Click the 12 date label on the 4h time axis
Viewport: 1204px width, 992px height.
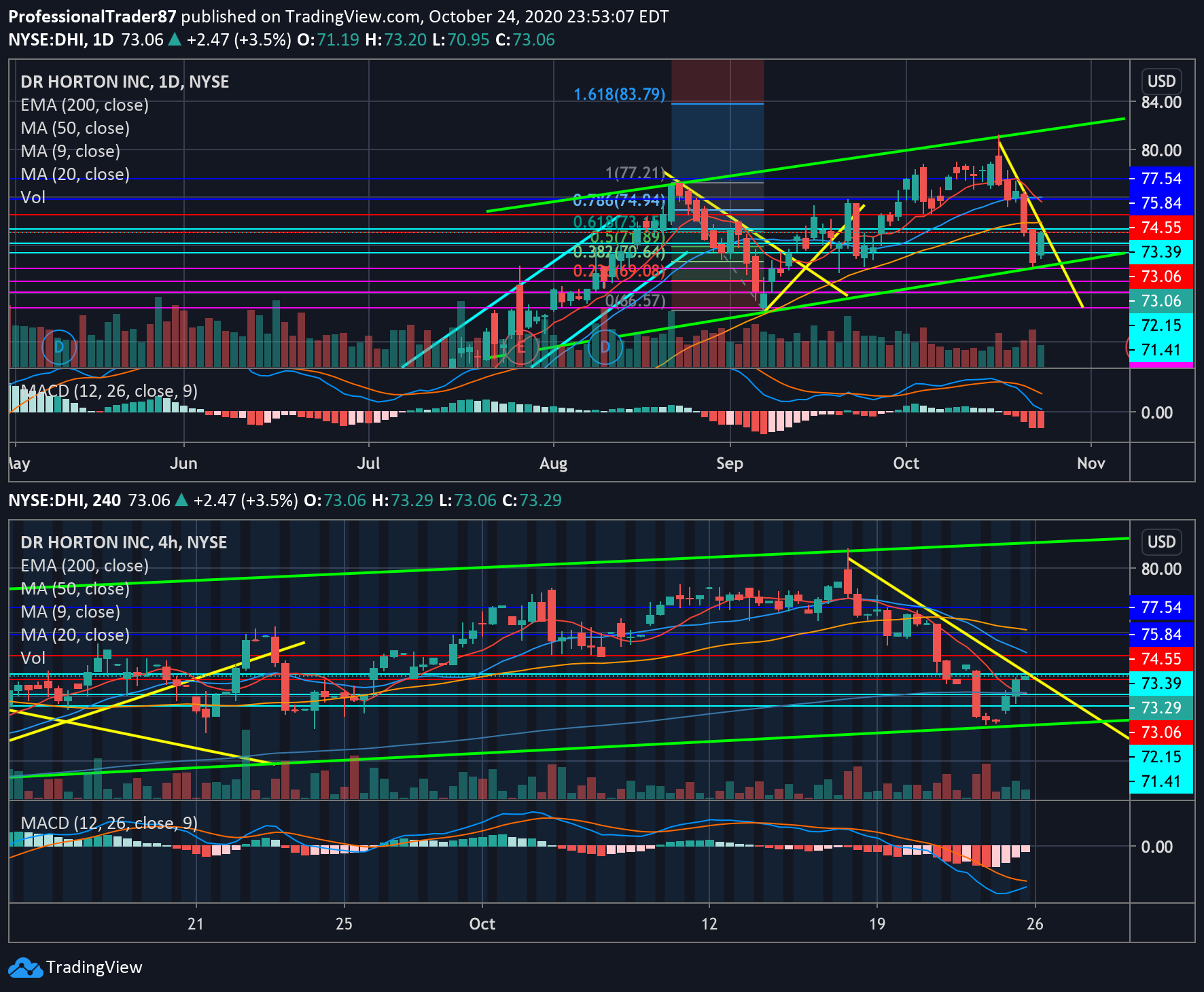click(709, 924)
